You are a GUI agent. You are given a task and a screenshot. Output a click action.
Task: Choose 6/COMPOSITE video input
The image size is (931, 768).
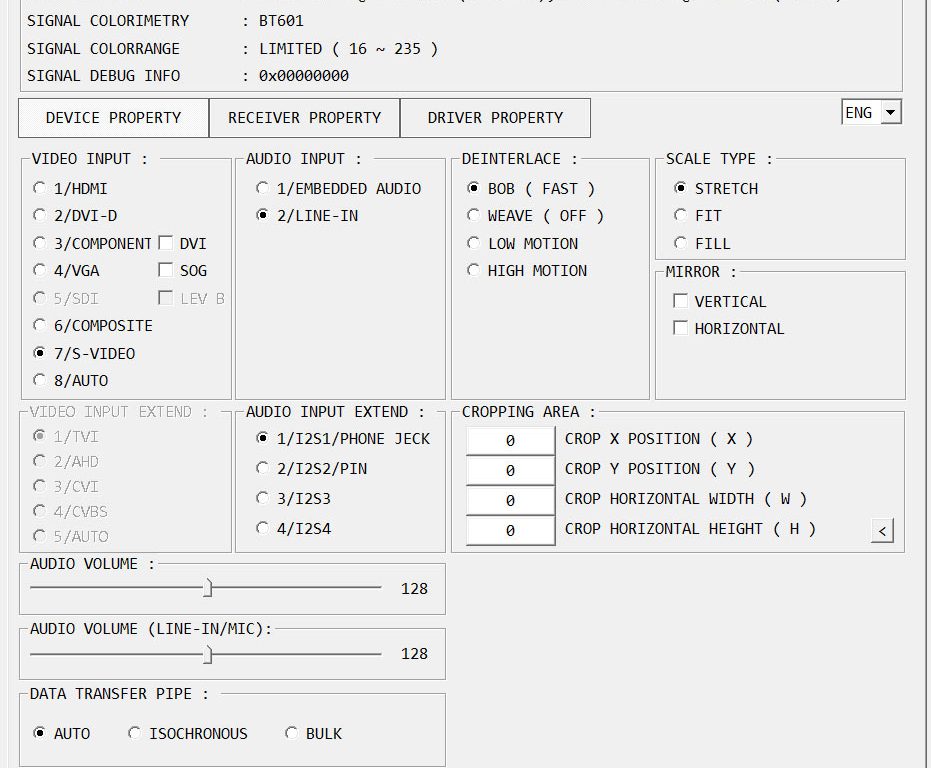[40, 325]
